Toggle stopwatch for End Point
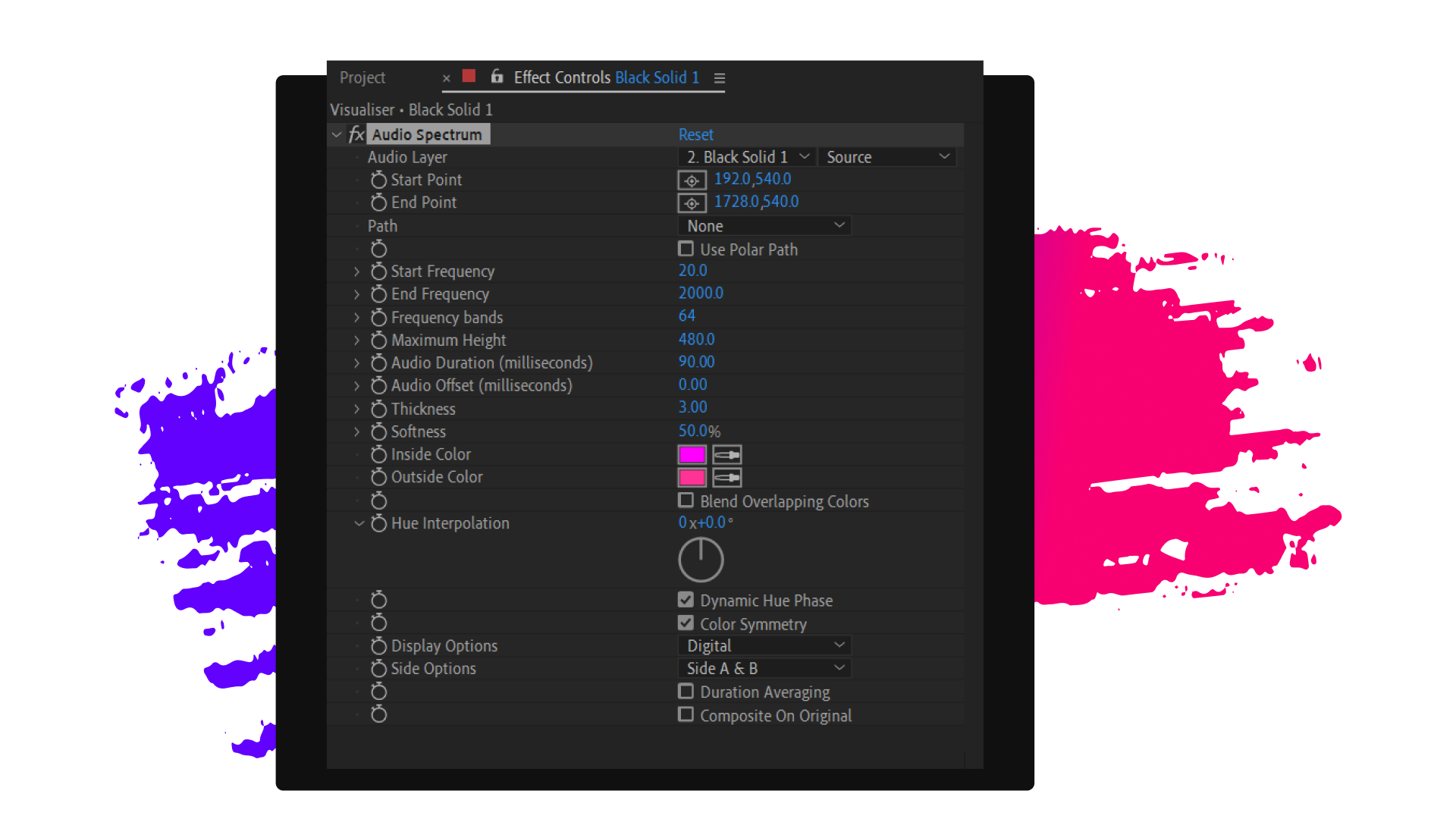This screenshot has width=1456, height=819. 378,202
